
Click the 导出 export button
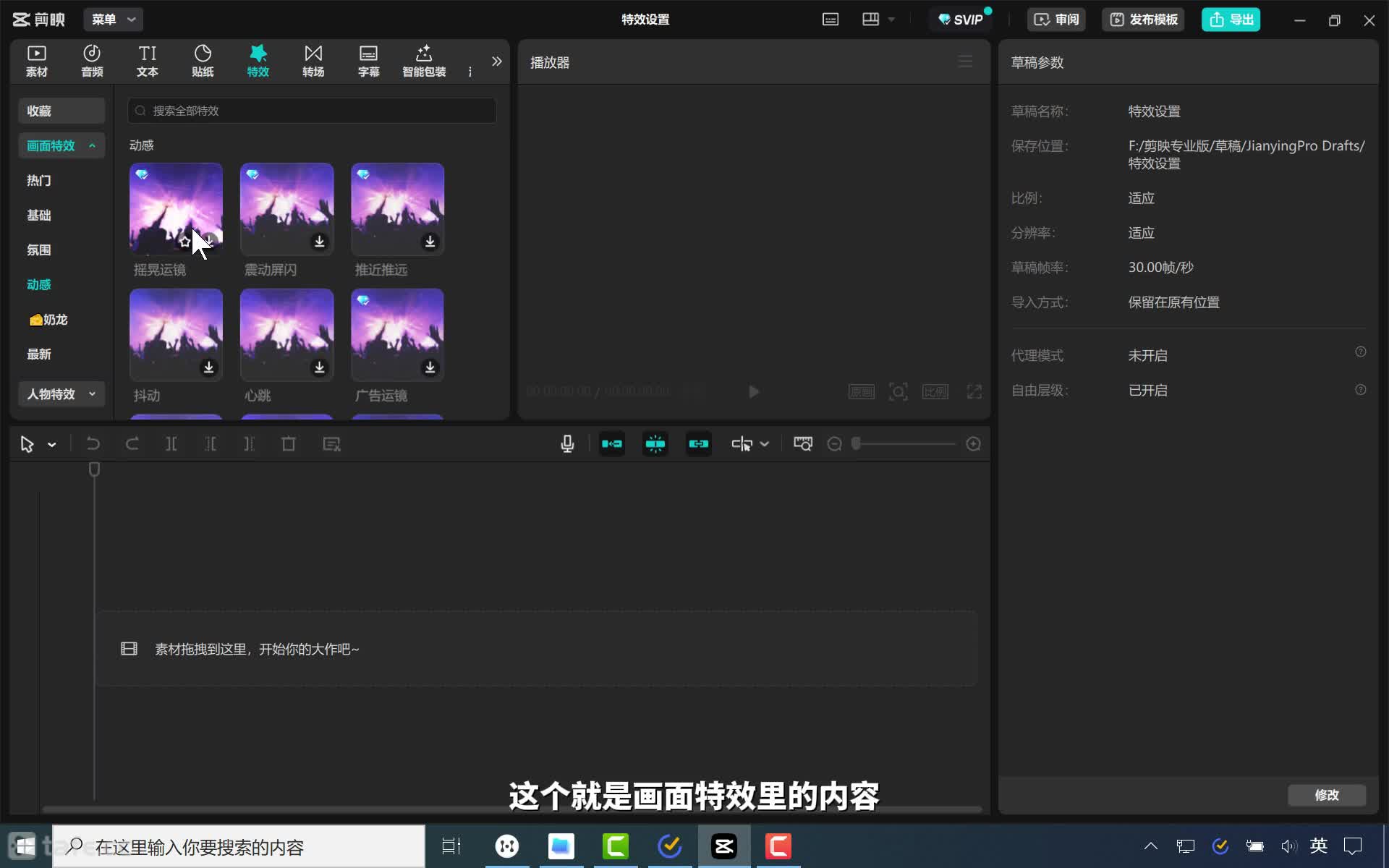tap(1231, 20)
